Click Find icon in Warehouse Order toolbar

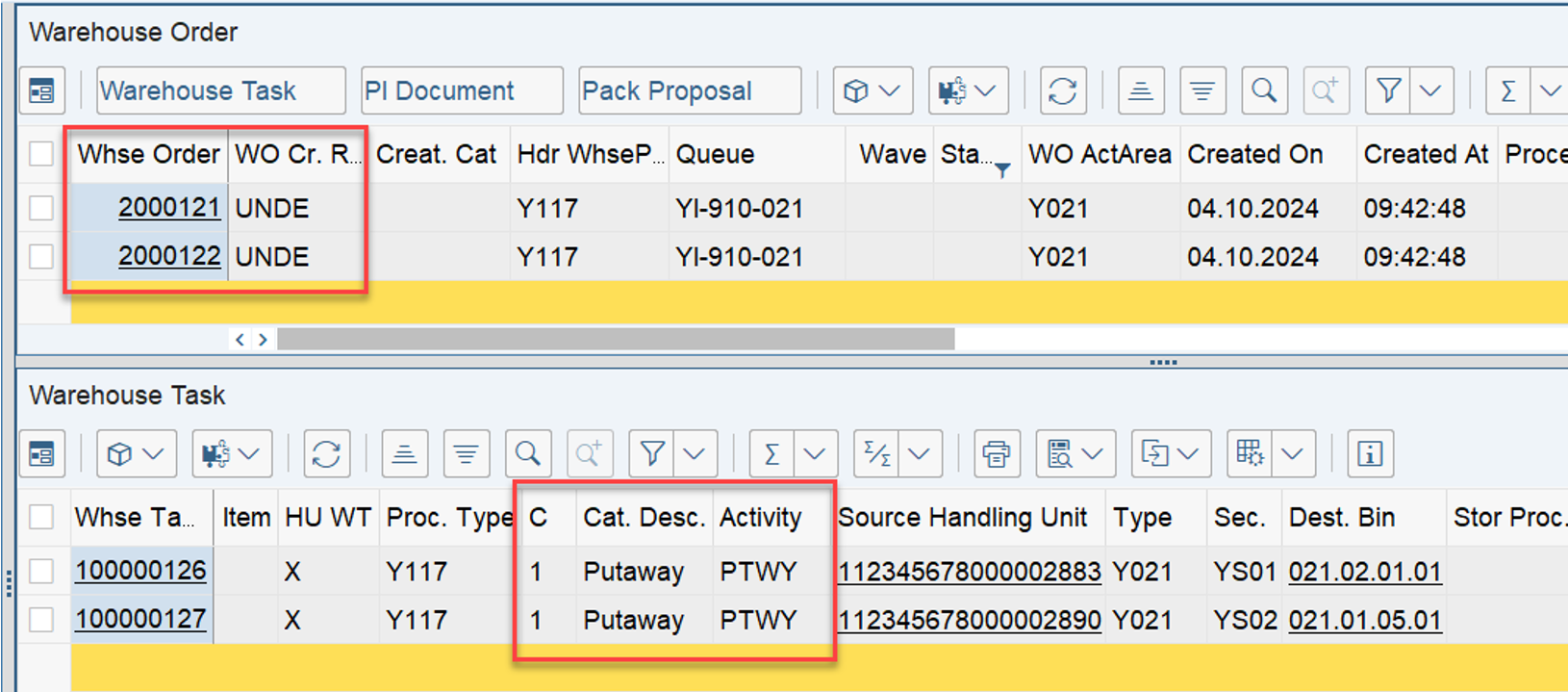click(x=1264, y=91)
